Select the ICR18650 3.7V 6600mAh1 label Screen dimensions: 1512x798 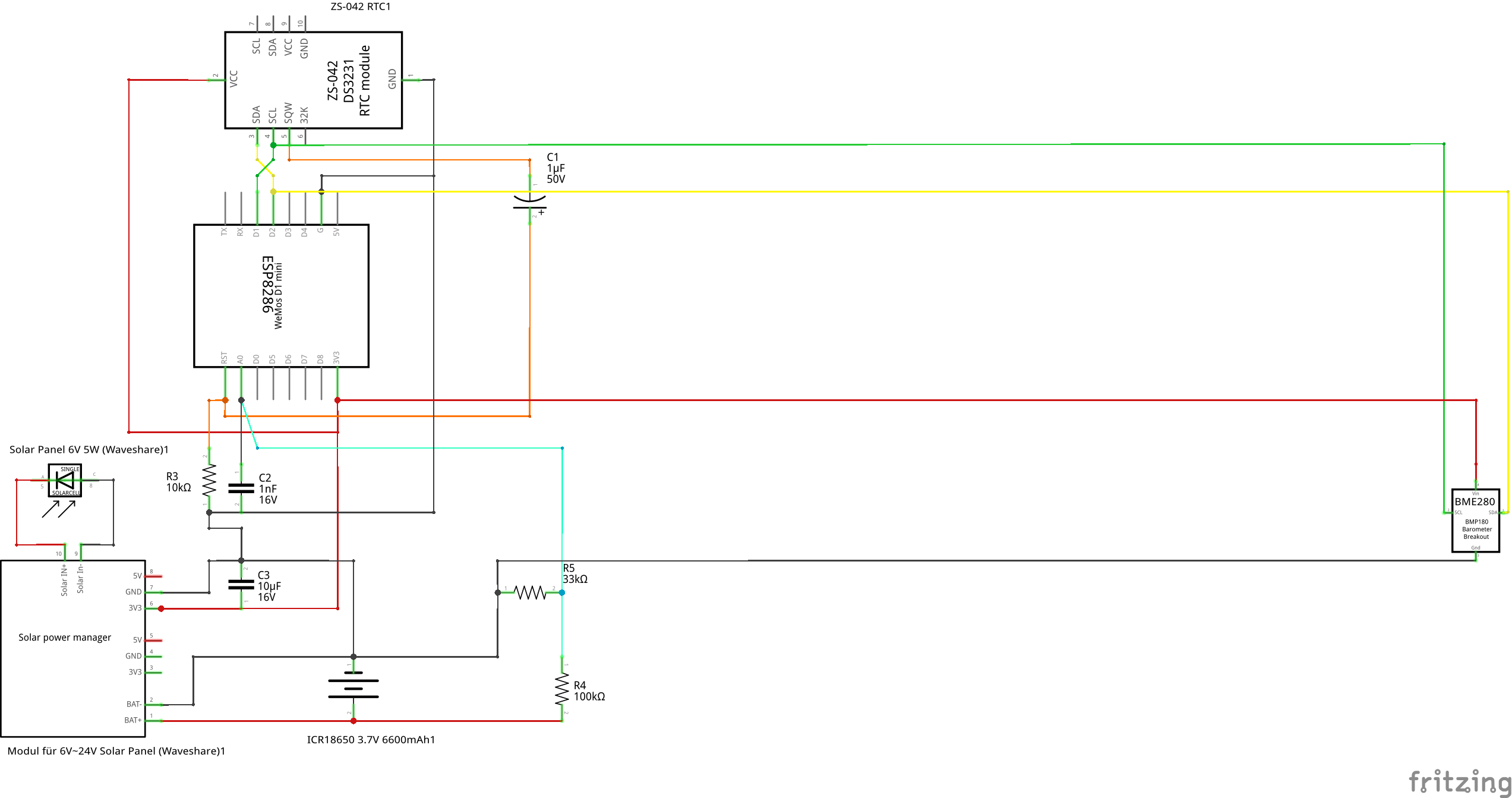[x=371, y=740]
